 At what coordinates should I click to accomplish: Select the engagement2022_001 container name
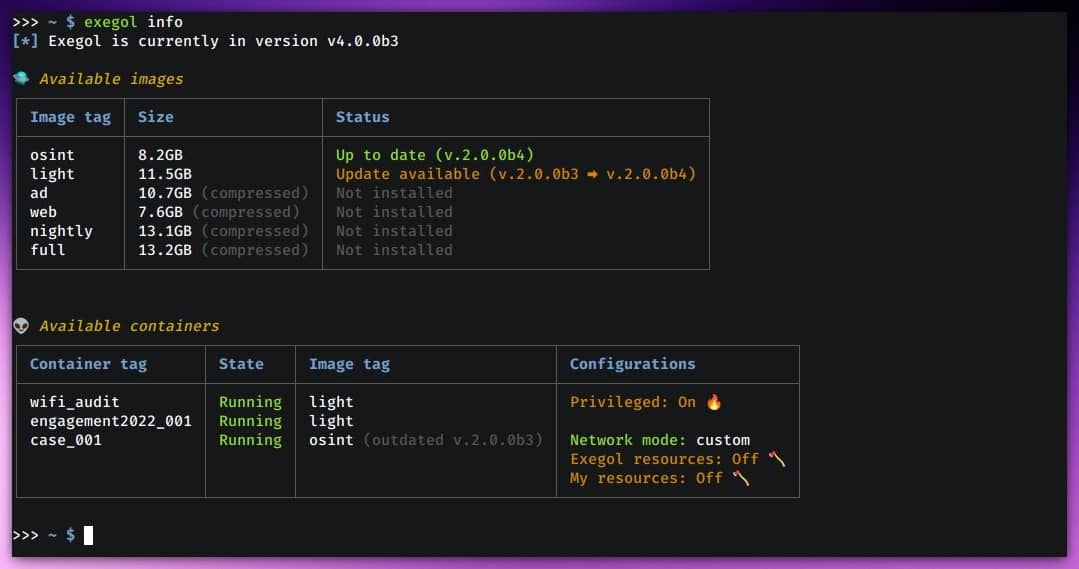(x=110, y=421)
